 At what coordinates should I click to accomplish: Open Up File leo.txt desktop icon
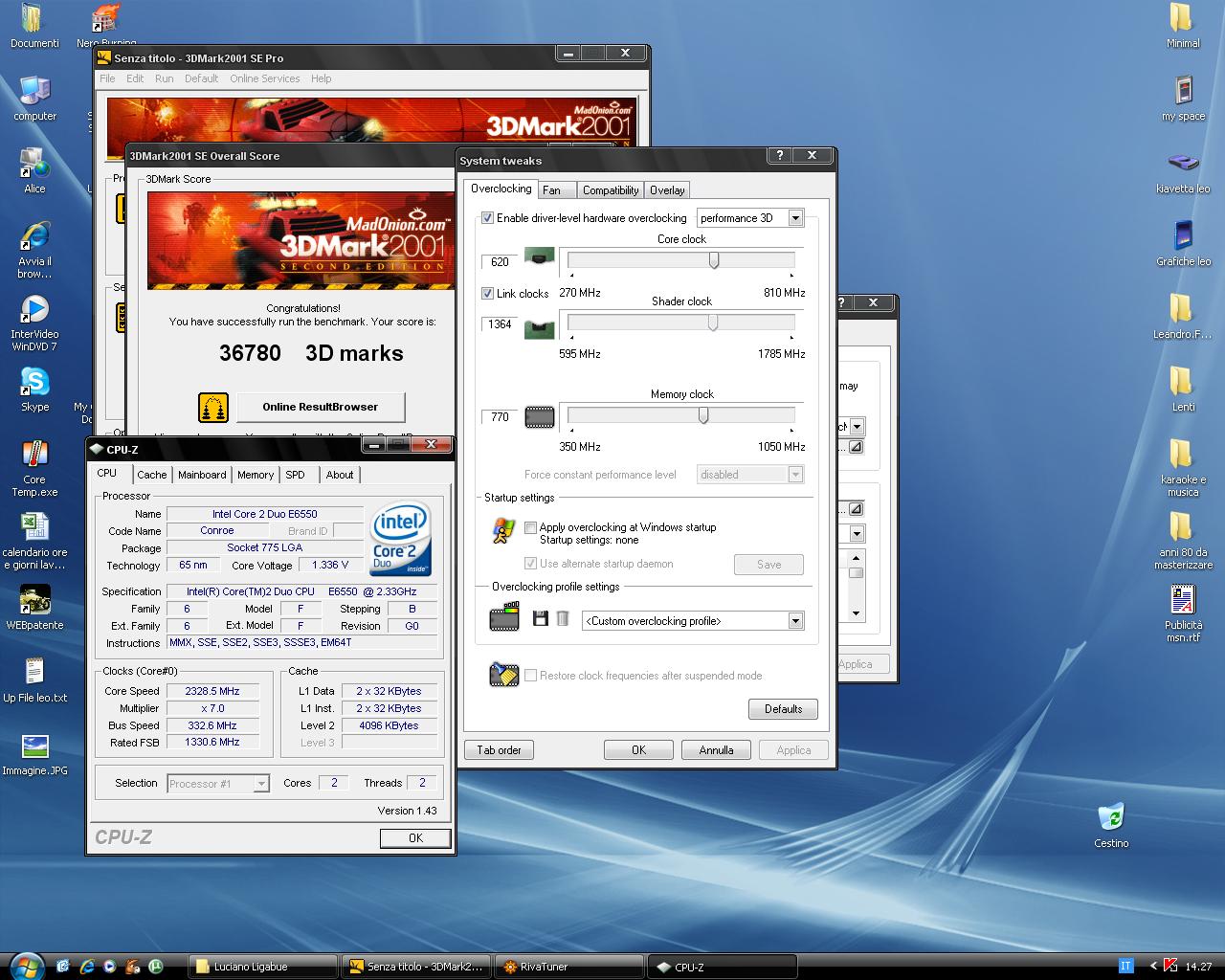pos(34,673)
